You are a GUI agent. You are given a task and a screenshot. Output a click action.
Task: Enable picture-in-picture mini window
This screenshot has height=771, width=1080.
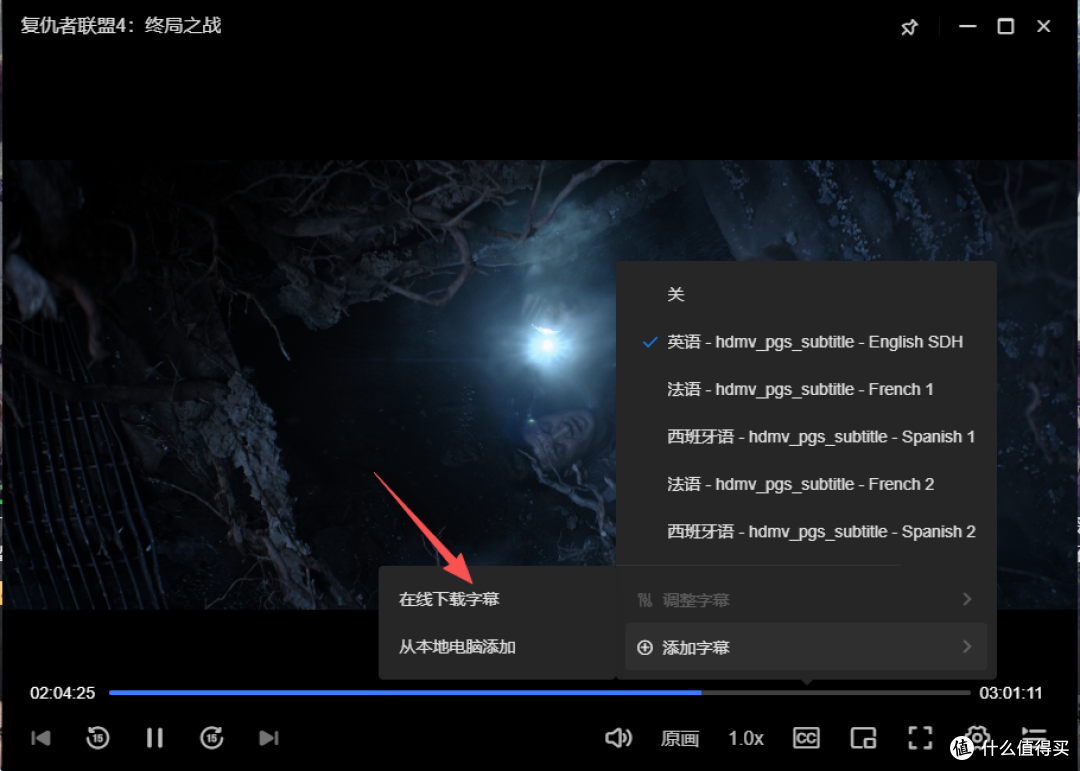pos(863,738)
